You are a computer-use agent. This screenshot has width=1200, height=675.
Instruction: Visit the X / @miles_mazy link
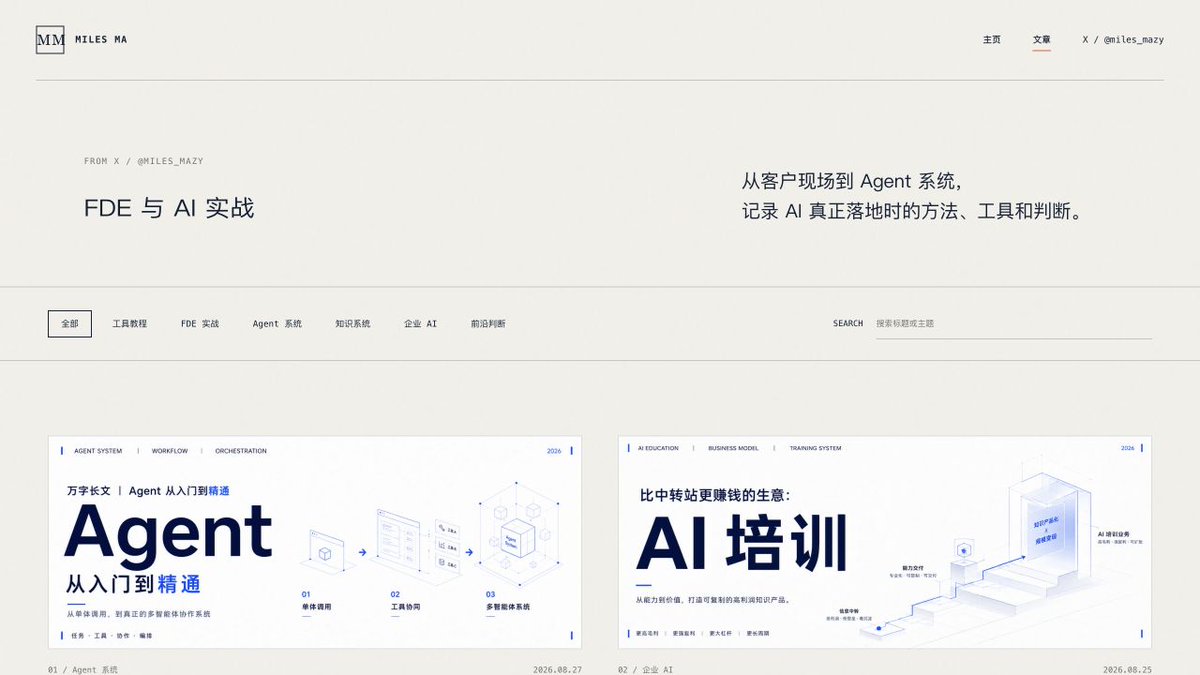[x=1123, y=40]
